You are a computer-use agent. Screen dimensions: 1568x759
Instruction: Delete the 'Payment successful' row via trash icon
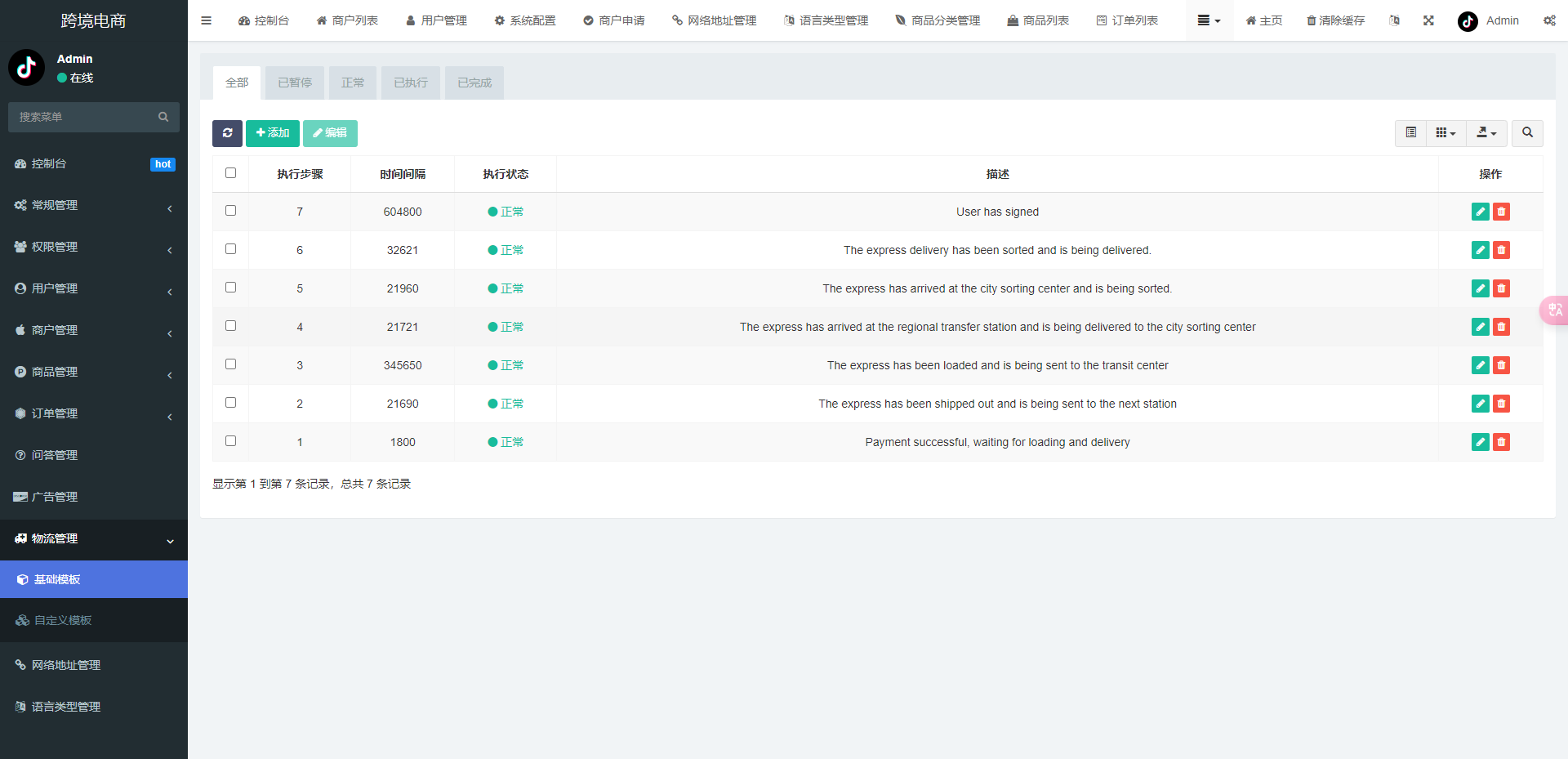(x=1501, y=442)
